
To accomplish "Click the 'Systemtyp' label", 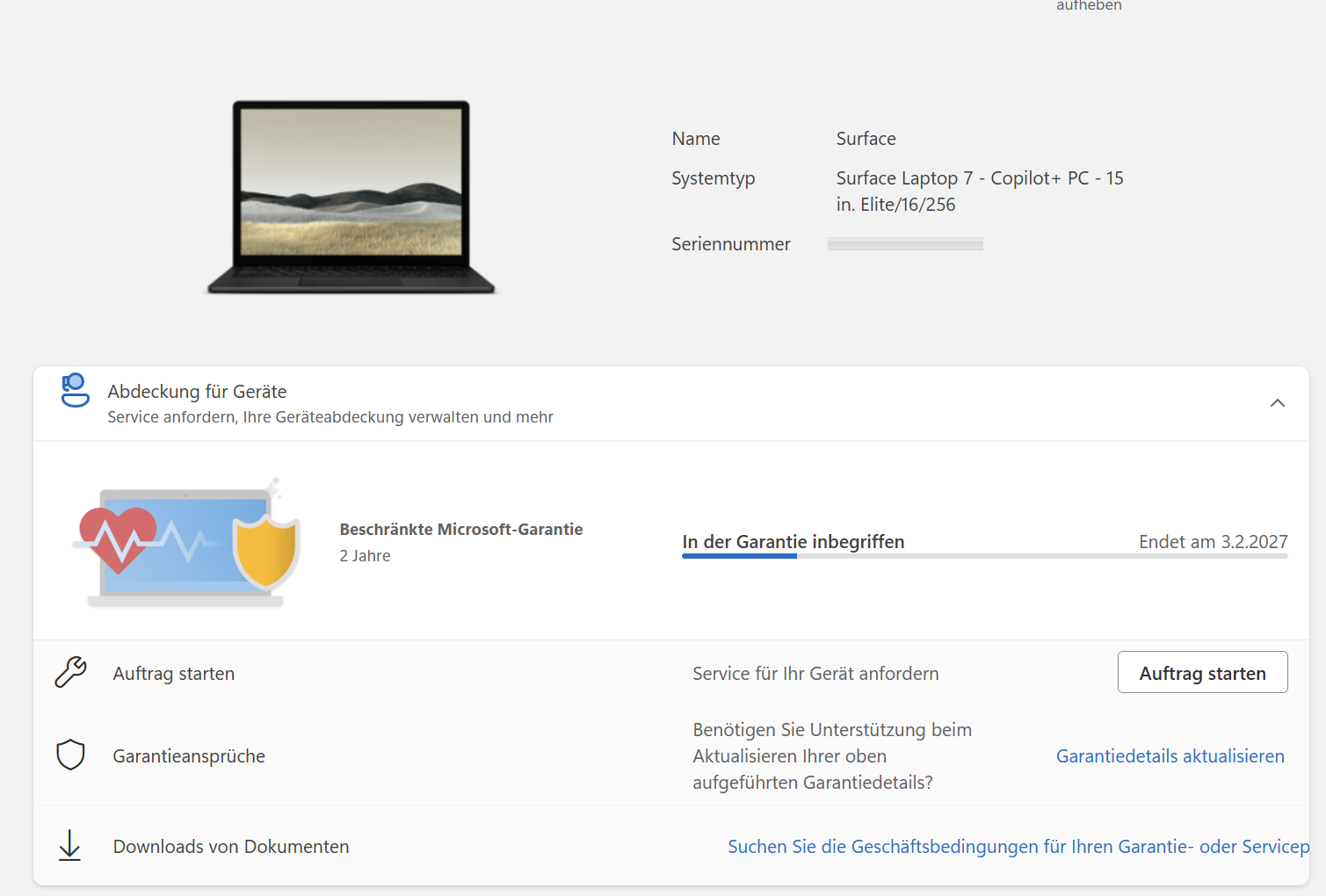I will click(714, 178).
